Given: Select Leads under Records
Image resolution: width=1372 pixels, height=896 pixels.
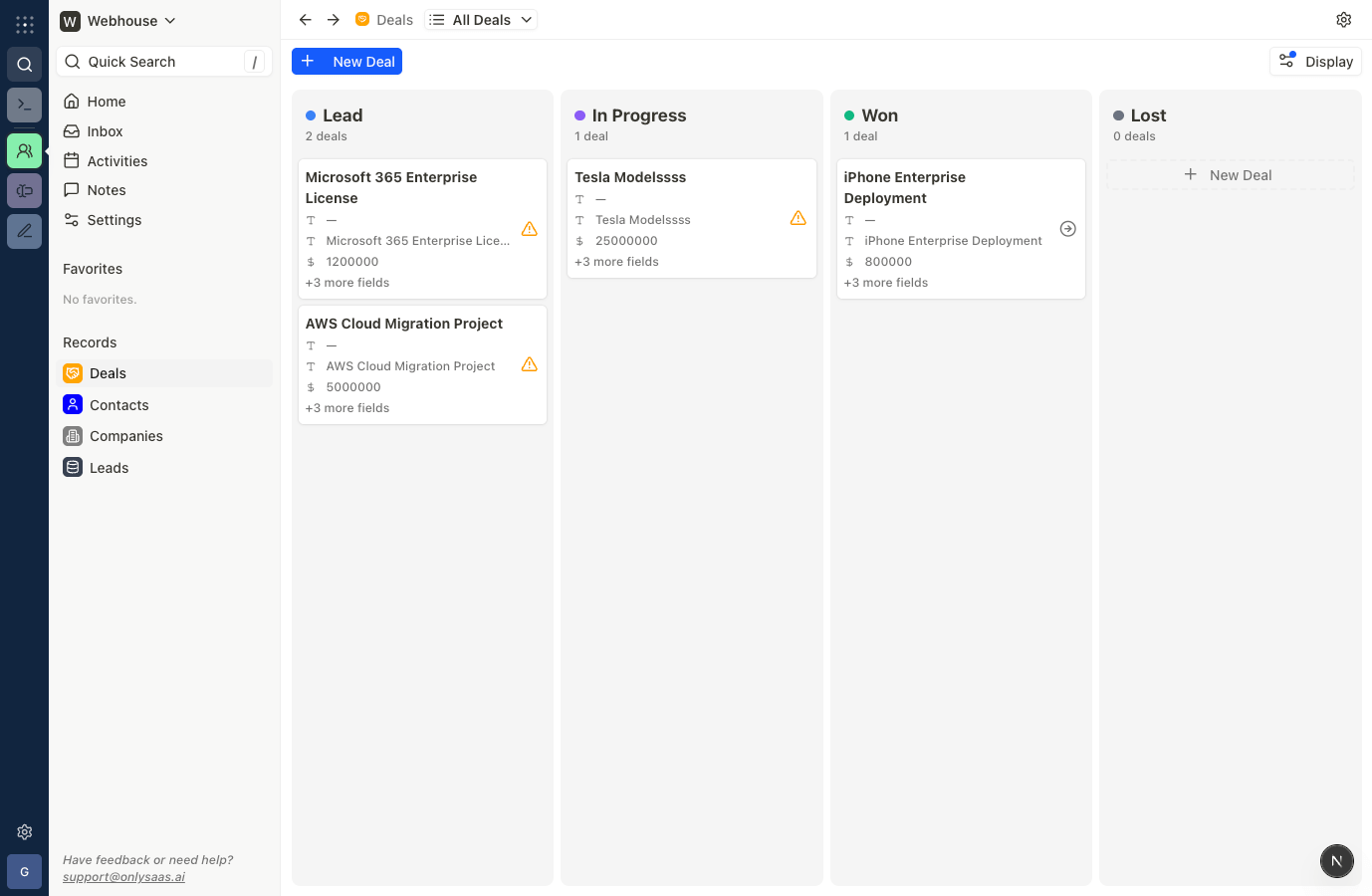Looking at the screenshot, I should coord(164,468).
